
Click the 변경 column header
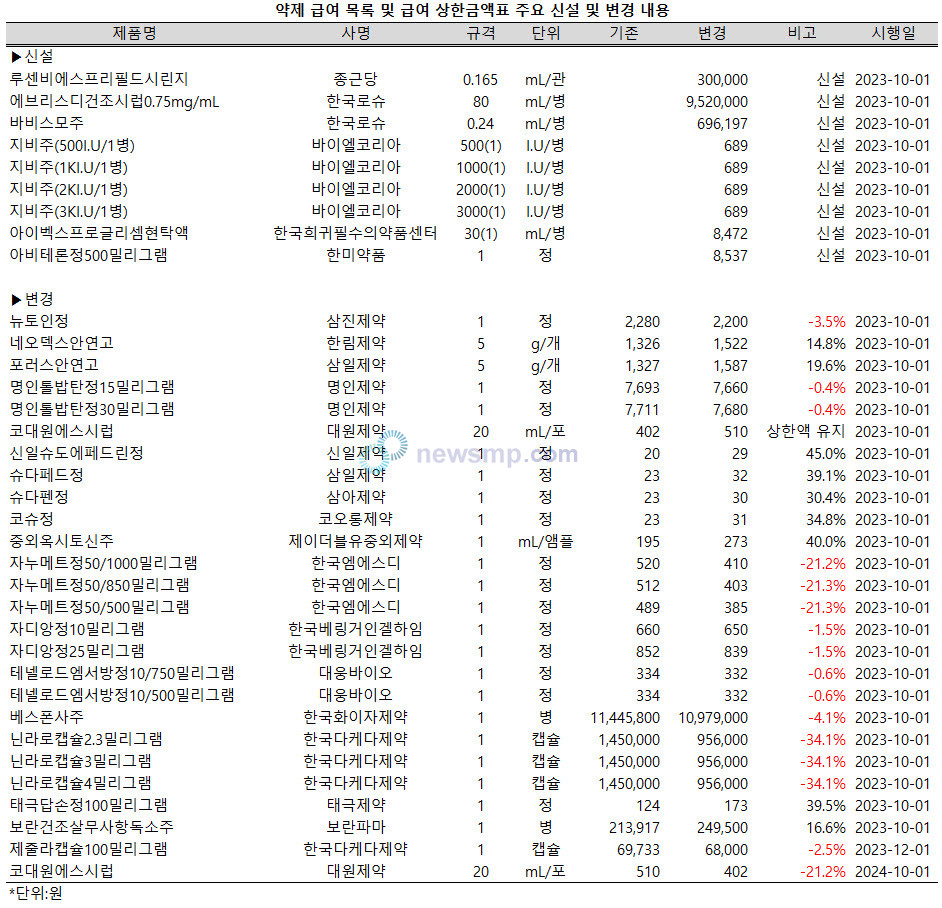(712, 33)
